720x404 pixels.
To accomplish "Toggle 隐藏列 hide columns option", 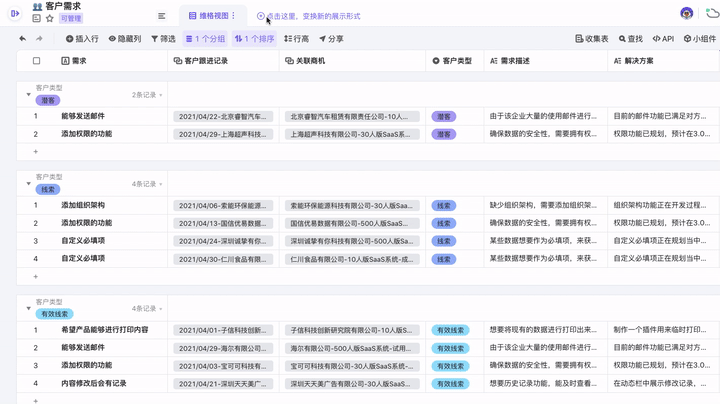I will point(124,39).
